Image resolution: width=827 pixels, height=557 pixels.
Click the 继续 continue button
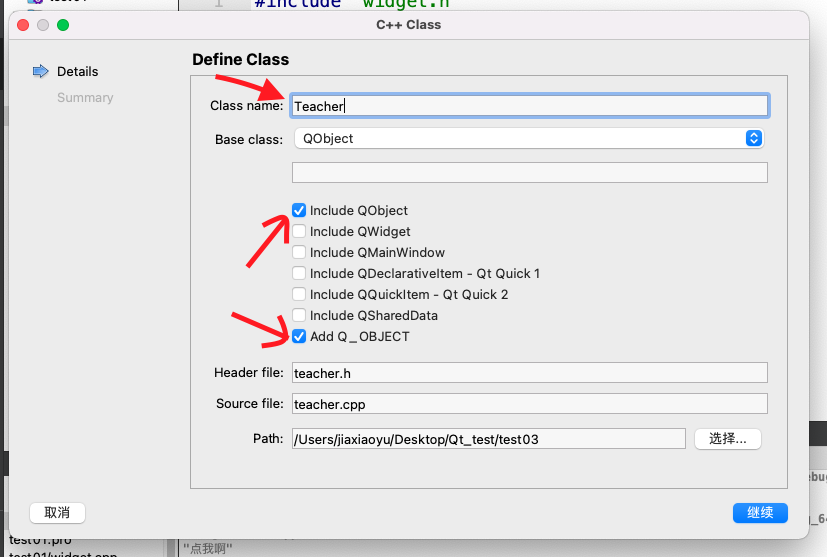(x=760, y=513)
